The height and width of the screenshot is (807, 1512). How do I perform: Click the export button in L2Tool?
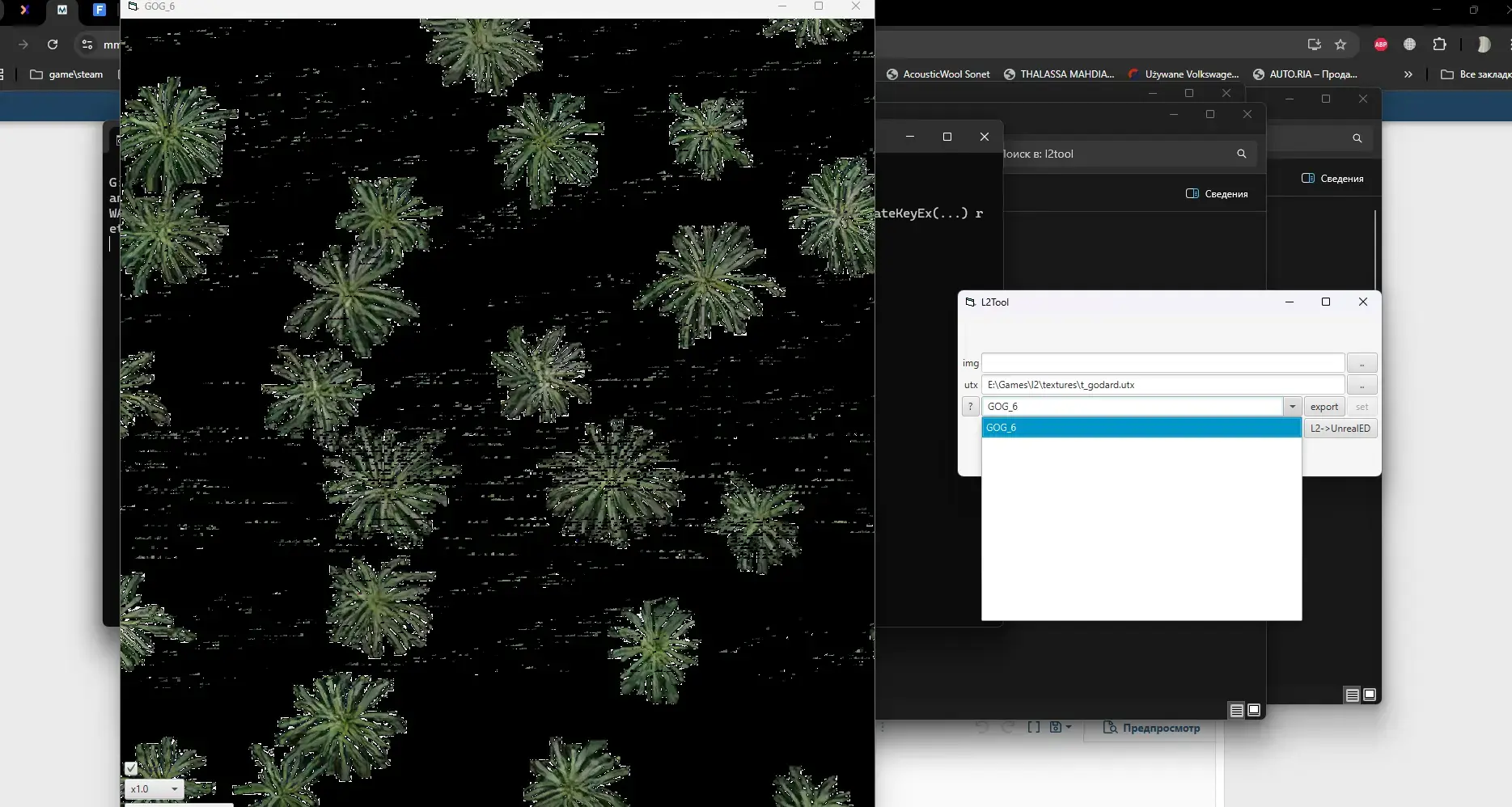coord(1324,407)
